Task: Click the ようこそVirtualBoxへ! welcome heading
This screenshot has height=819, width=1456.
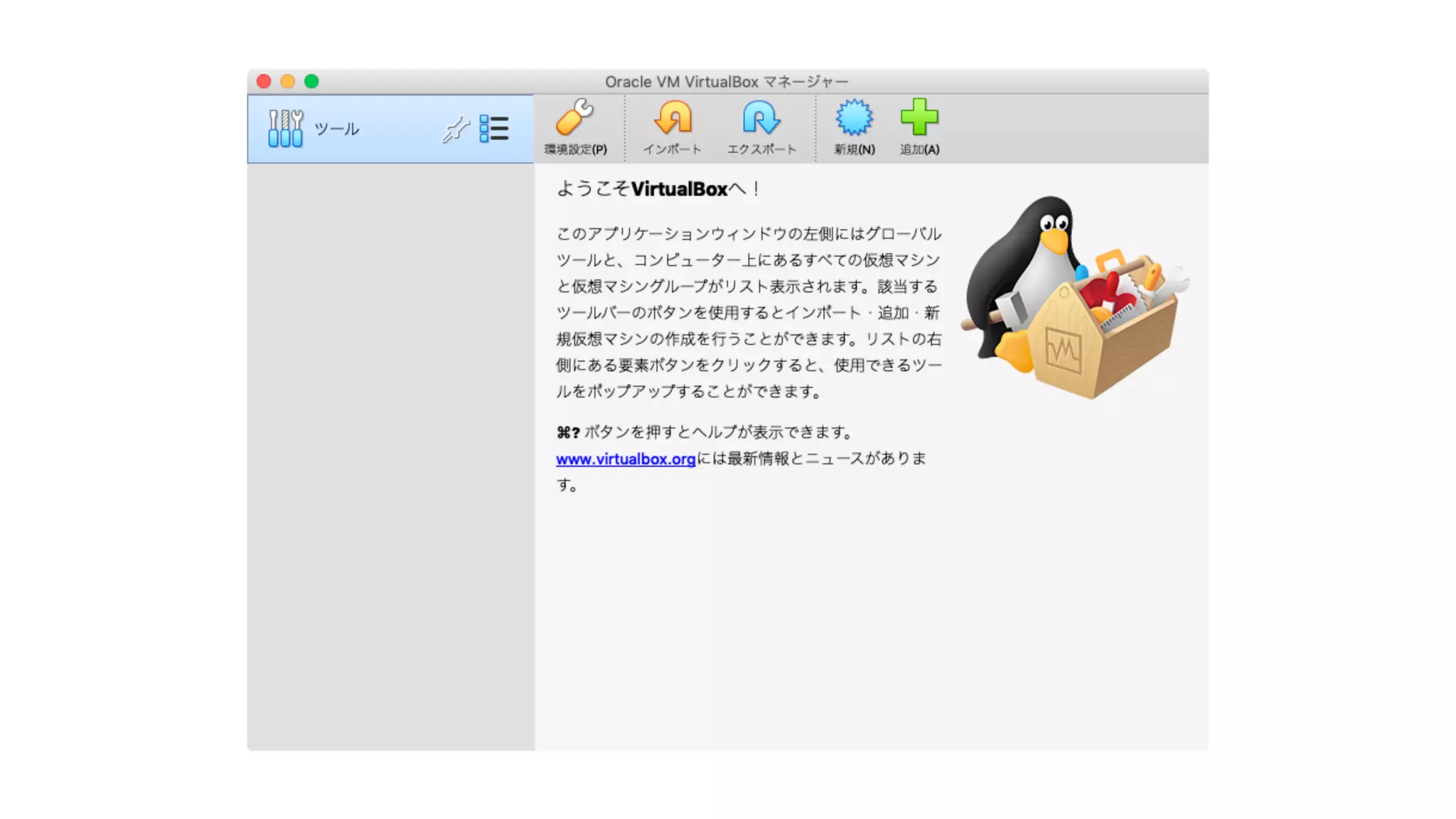Action: 658,189
